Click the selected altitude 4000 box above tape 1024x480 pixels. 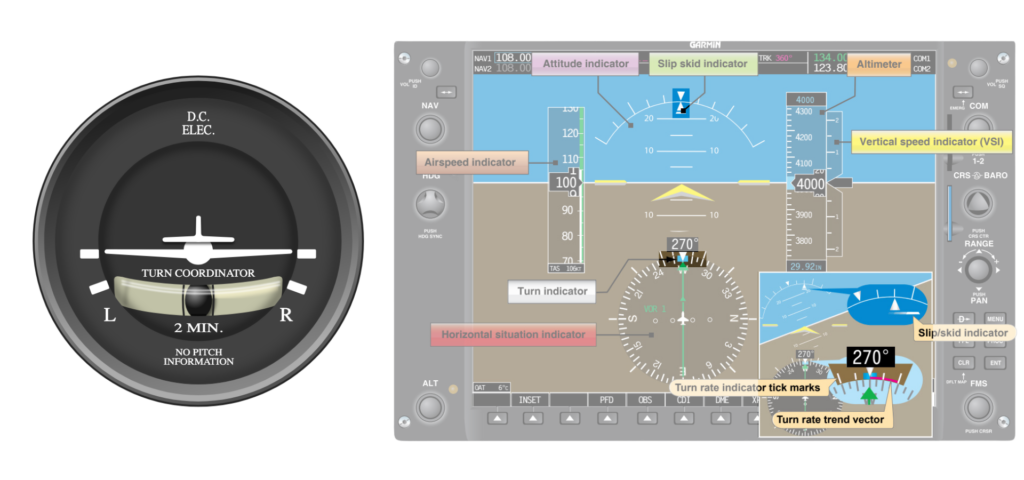tap(806, 100)
